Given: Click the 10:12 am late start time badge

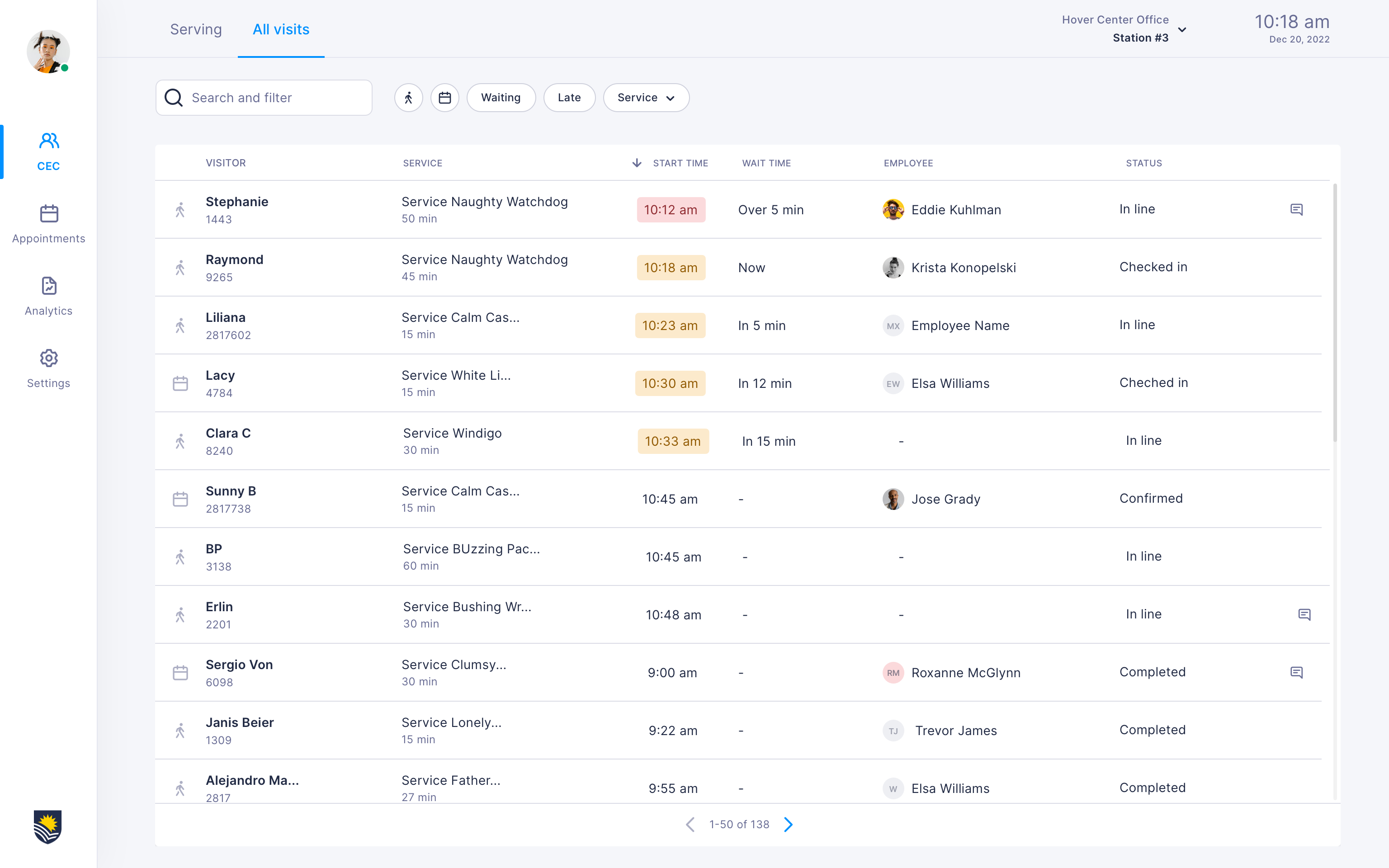Looking at the screenshot, I should [671, 210].
